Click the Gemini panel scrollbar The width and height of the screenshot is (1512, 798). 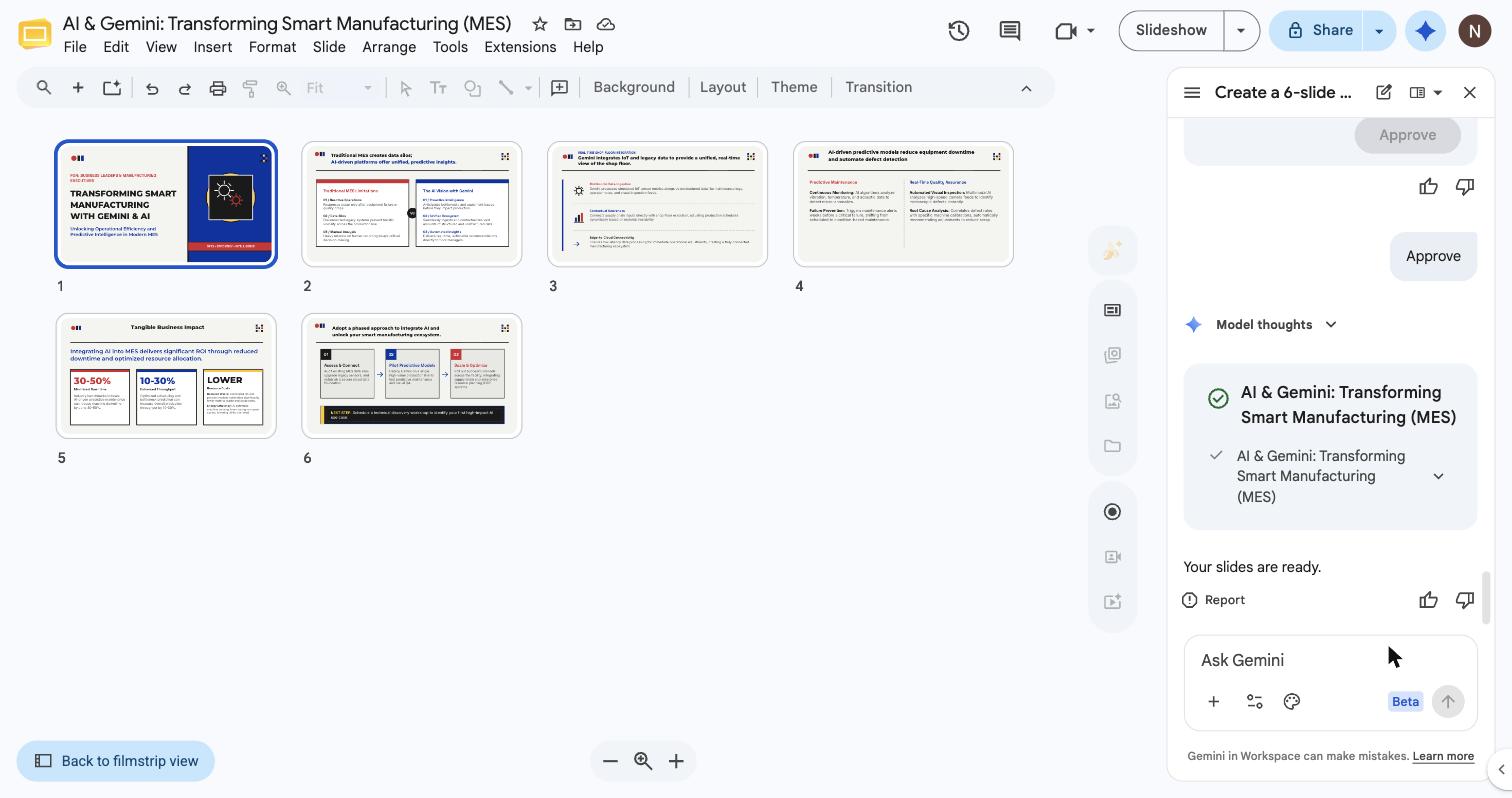click(1486, 598)
